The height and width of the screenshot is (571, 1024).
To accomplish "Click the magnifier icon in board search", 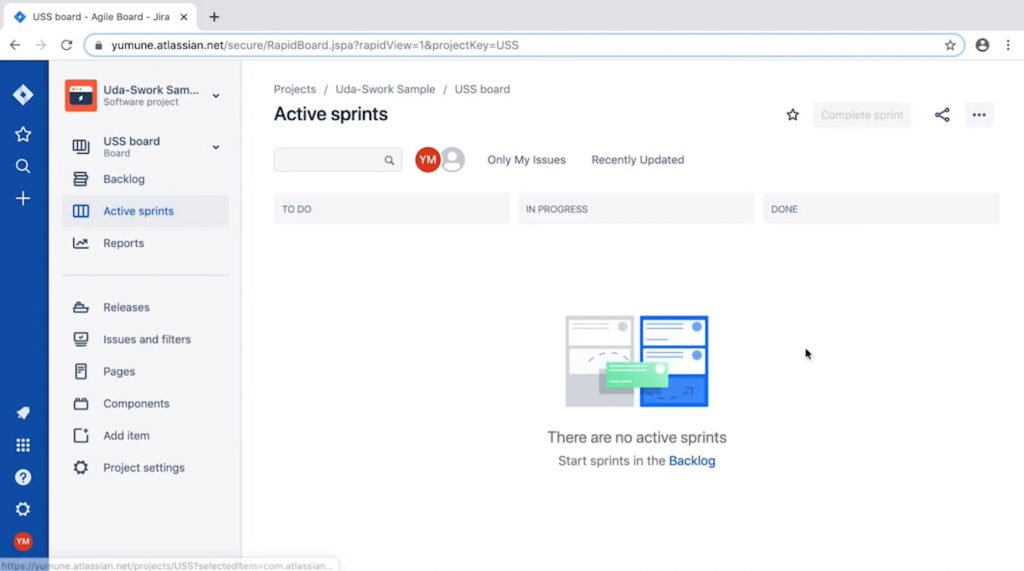I will (x=389, y=160).
